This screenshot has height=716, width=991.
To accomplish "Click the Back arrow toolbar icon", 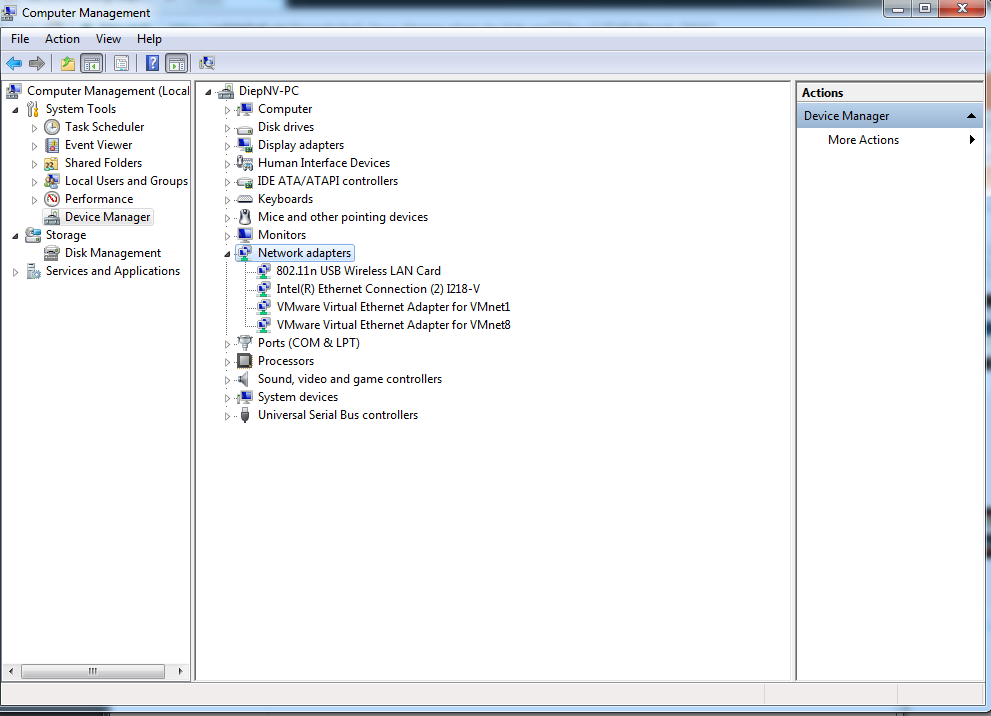I will click(14, 63).
